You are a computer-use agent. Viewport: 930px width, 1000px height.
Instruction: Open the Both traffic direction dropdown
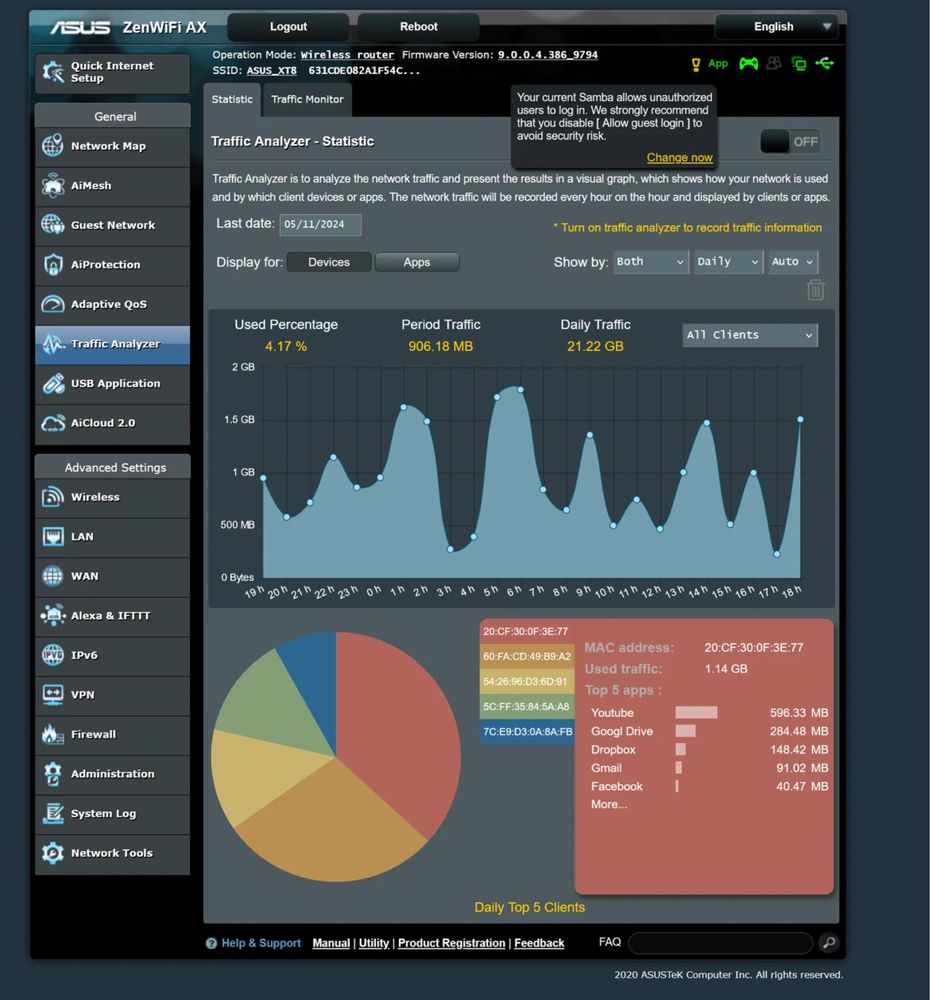click(651, 261)
